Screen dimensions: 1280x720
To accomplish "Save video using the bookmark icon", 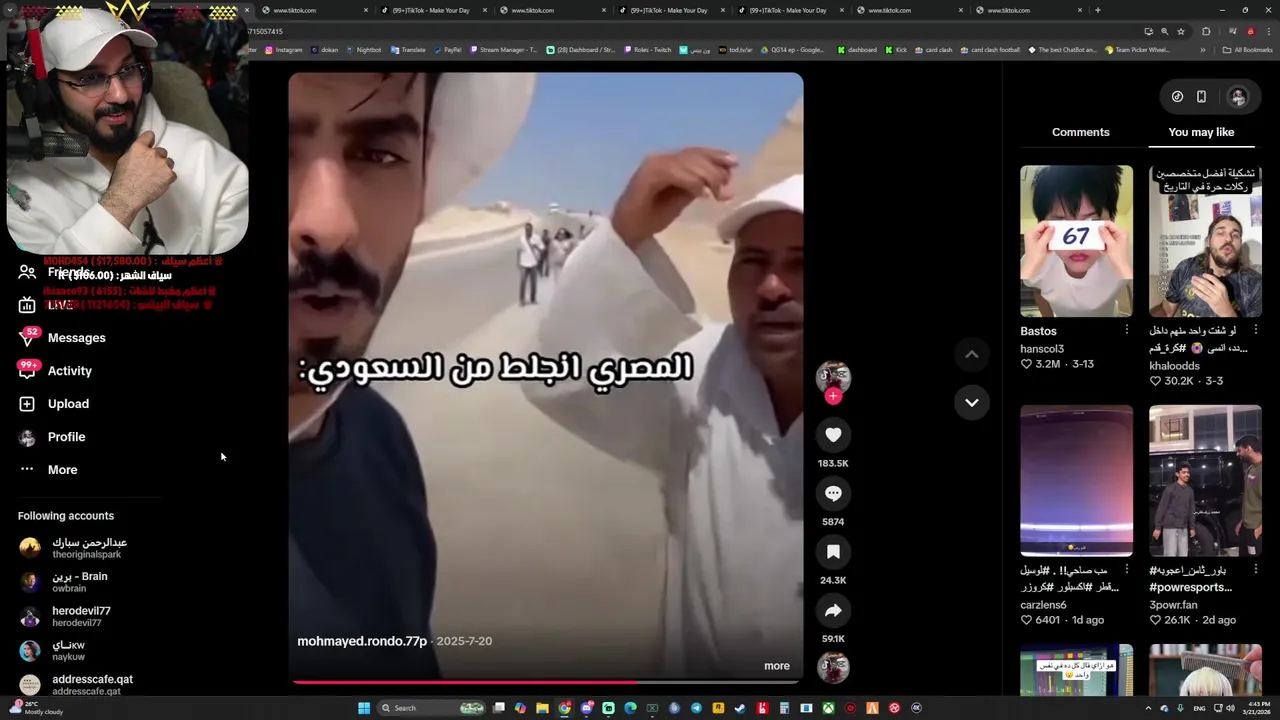I will [833, 552].
